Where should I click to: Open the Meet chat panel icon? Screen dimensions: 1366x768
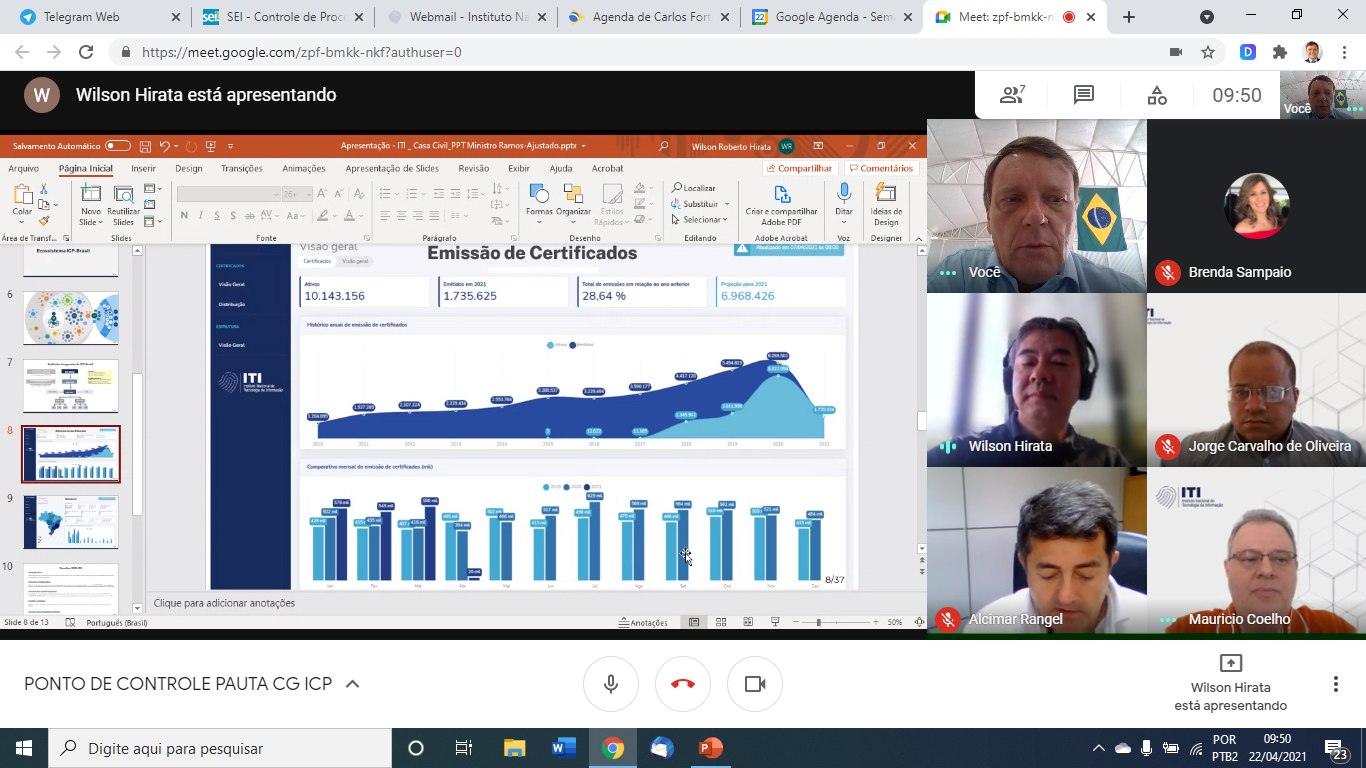click(x=1084, y=95)
